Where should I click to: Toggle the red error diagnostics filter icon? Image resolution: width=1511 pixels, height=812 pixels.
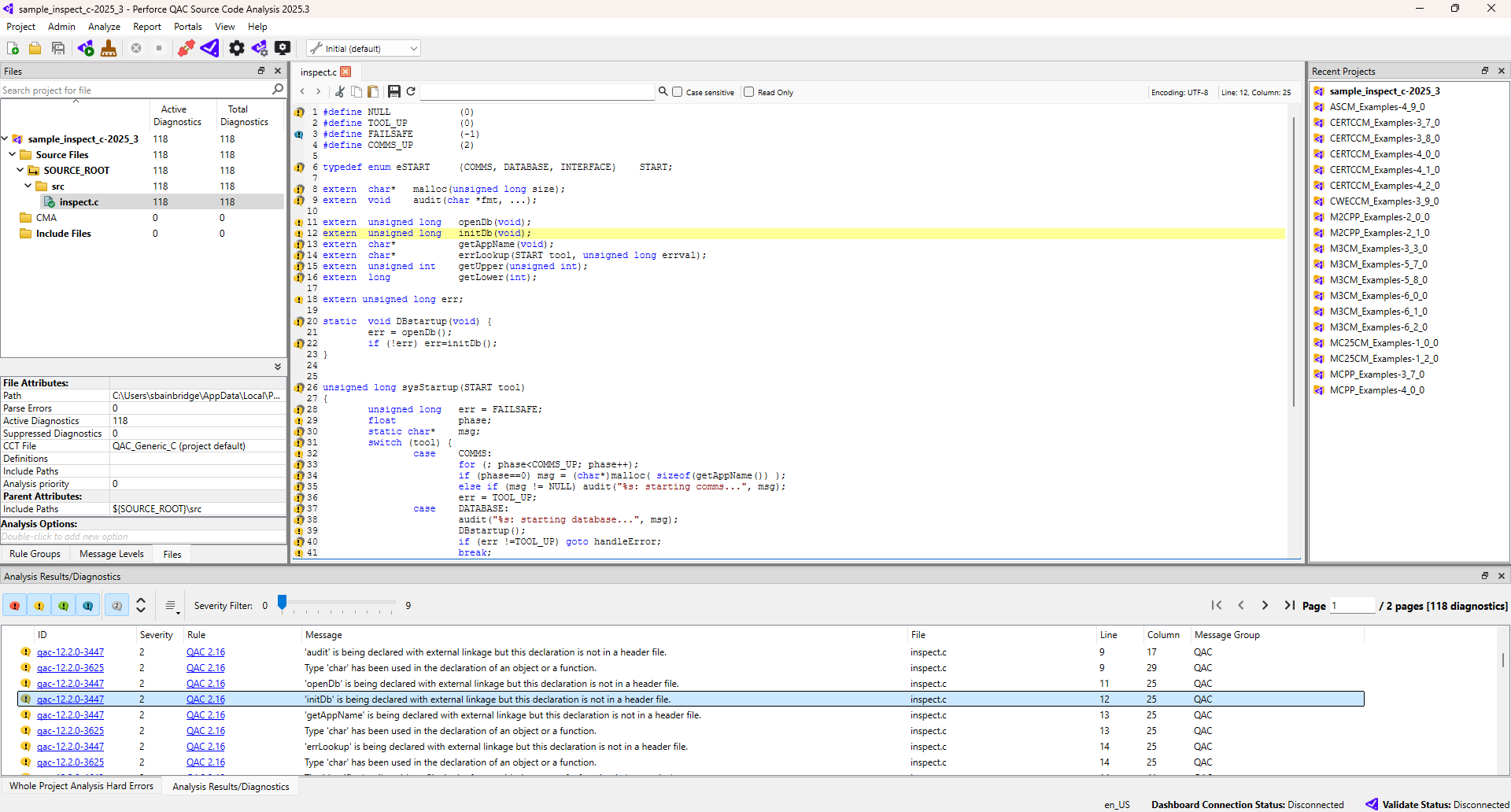pos(15,606)
